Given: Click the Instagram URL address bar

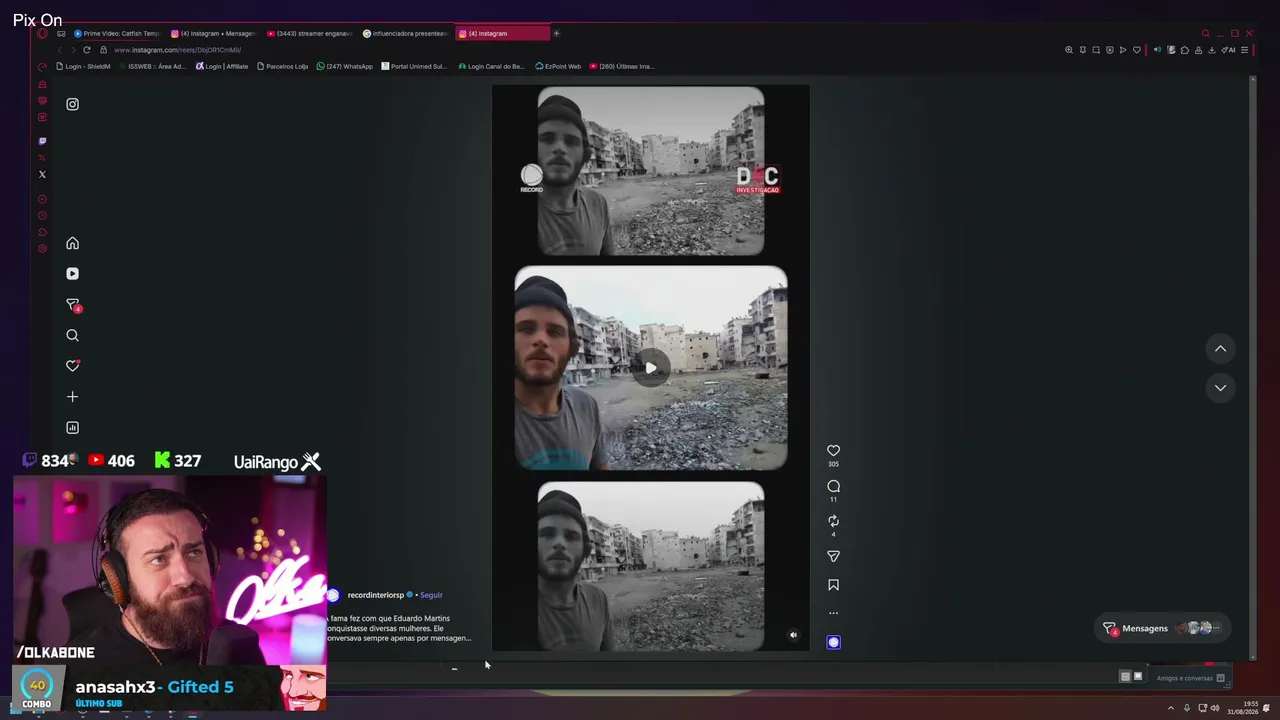Looking at the screenshot, I should point(177,50).
